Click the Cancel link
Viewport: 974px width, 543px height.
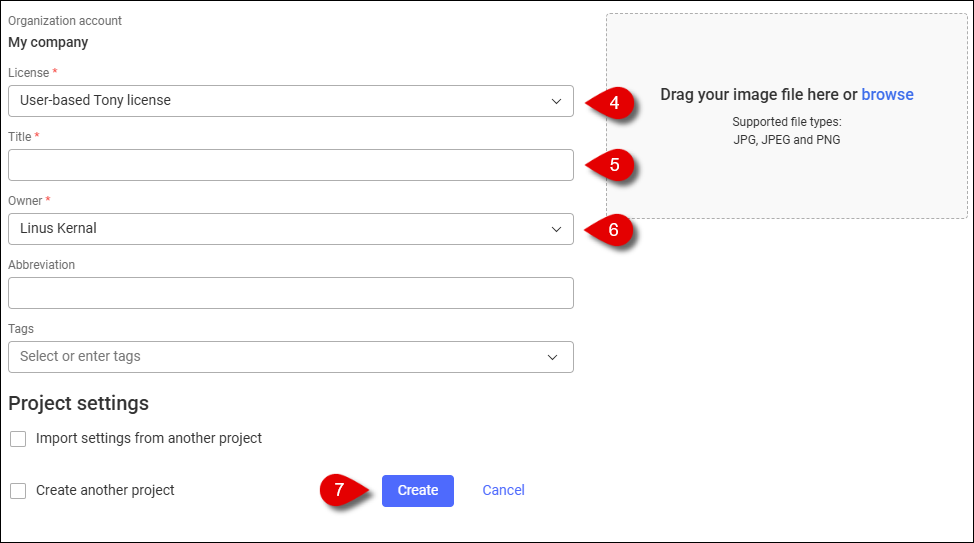point(503,490)
